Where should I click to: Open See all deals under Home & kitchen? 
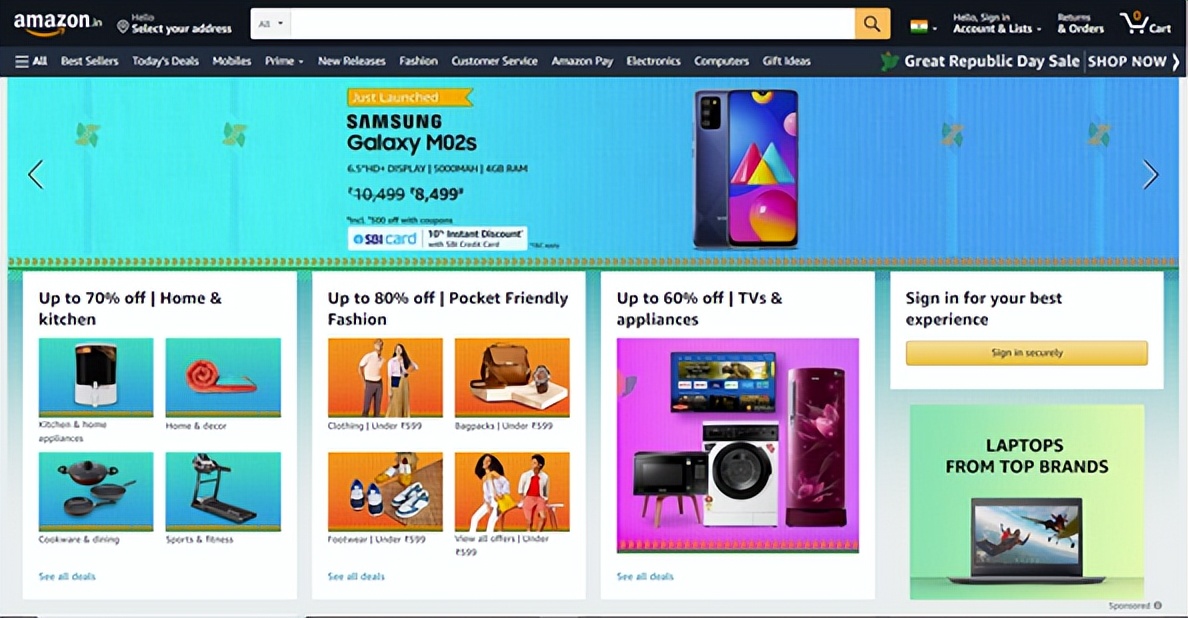pyautogui.click(x=67, y=576)
